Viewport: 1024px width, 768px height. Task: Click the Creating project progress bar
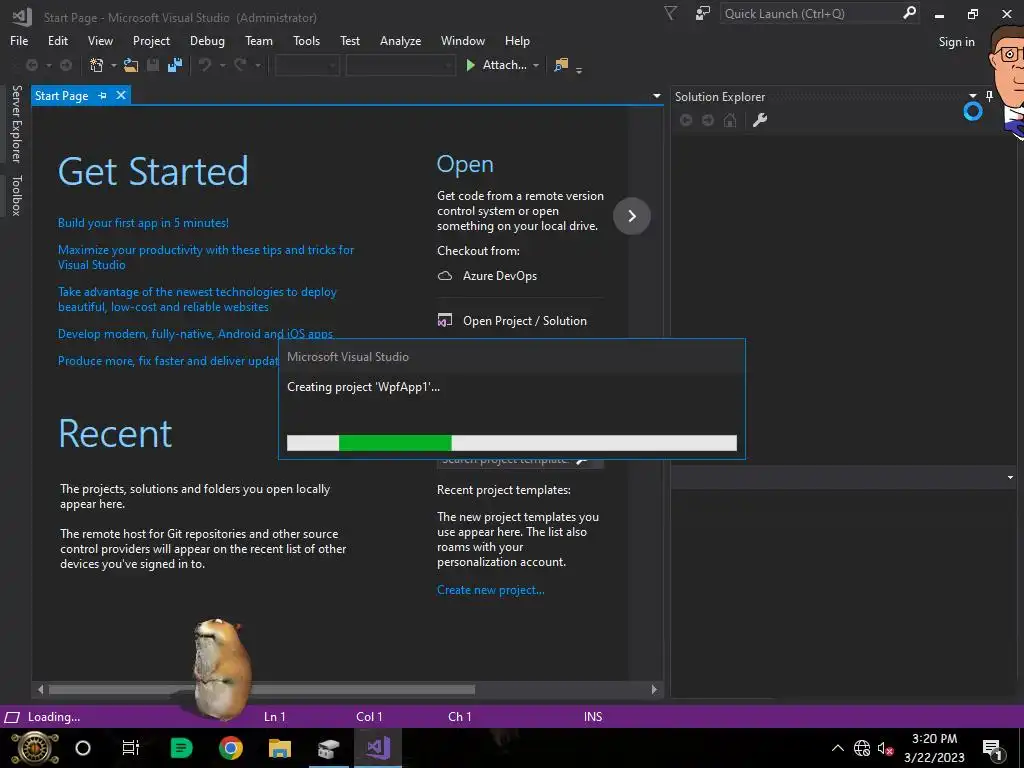[511, 443]
